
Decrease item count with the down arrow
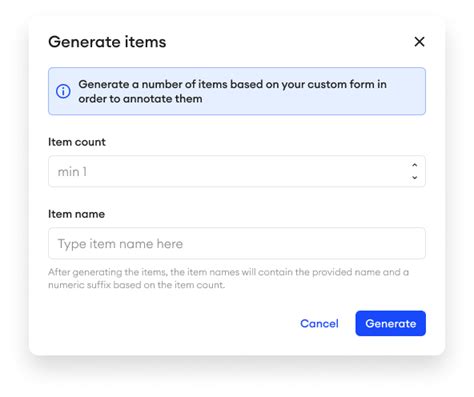(x=415, y=177)
